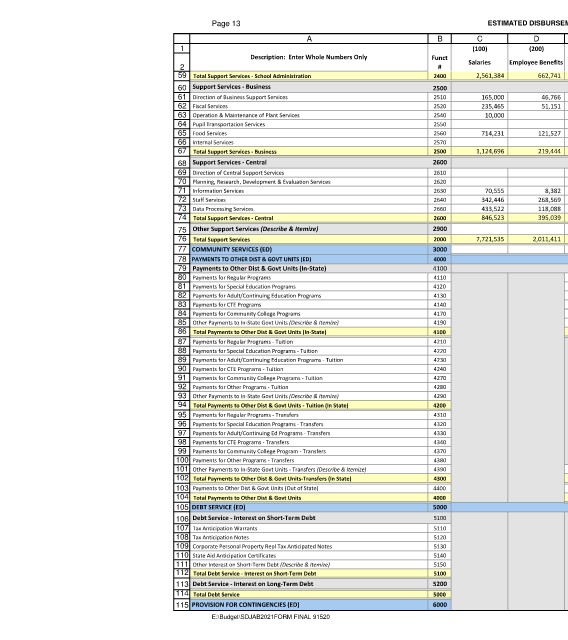Click the value 10,000
The width and height of the screenshot is (568, 640).
479,115
